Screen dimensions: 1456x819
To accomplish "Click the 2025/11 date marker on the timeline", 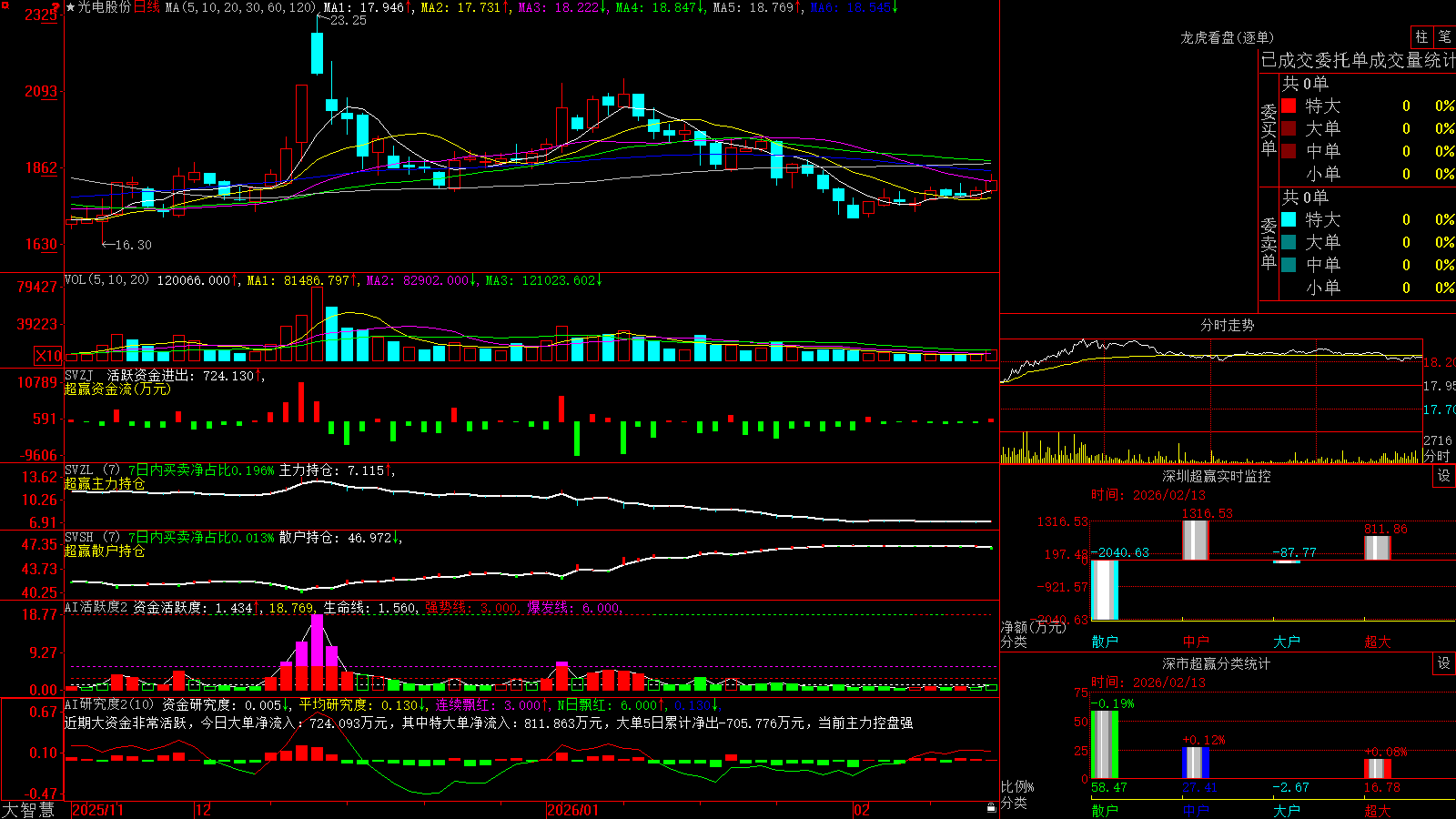I will pos(97,810).
